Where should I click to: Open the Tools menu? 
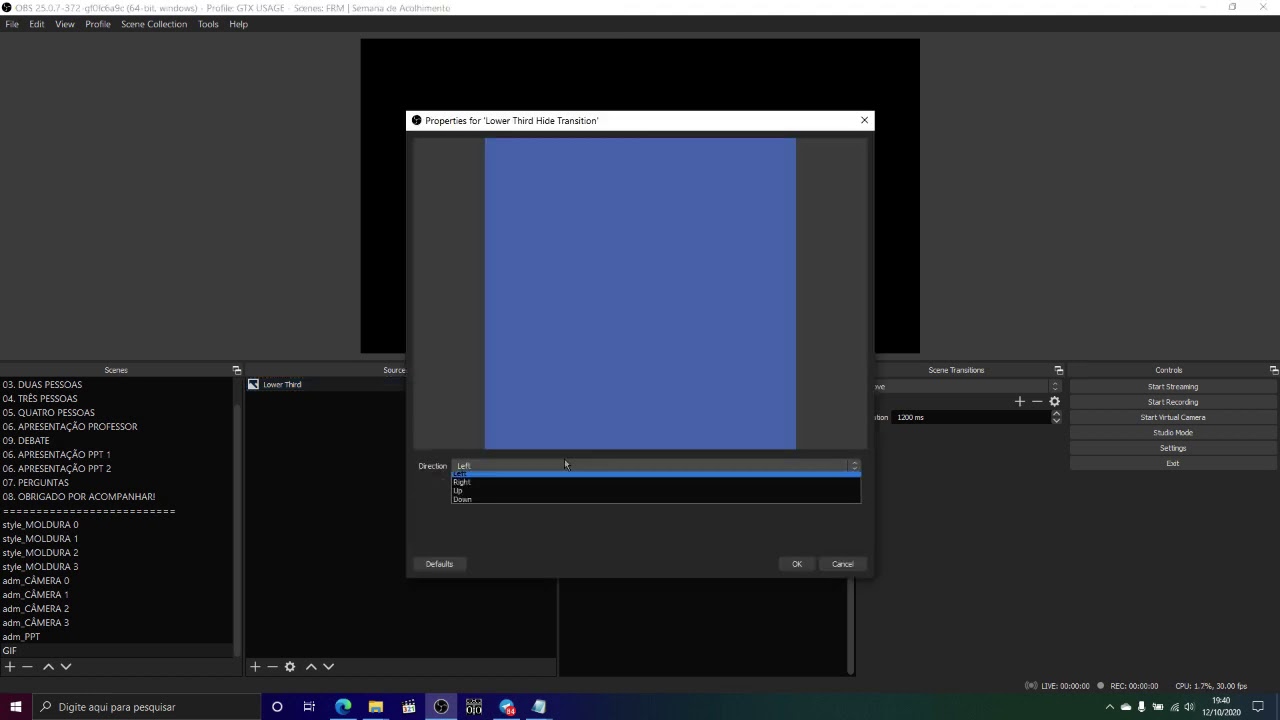click(208, 24)
